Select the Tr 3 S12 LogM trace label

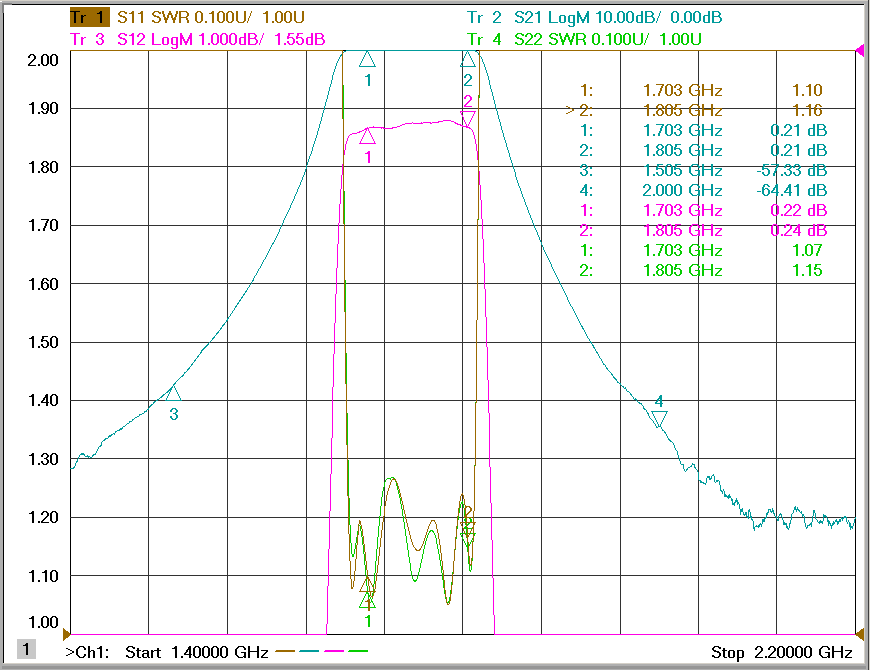click(198, 39)
